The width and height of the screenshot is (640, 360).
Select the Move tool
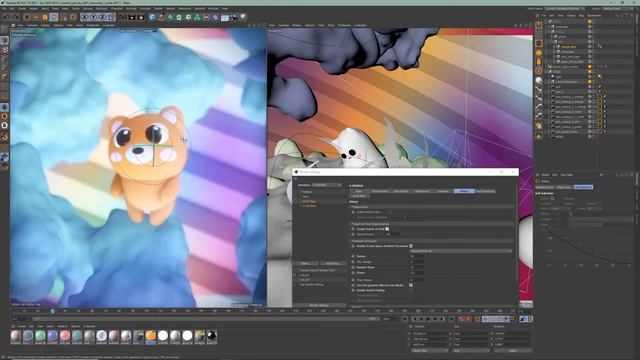pyautogui.click(x=36, y=17)
